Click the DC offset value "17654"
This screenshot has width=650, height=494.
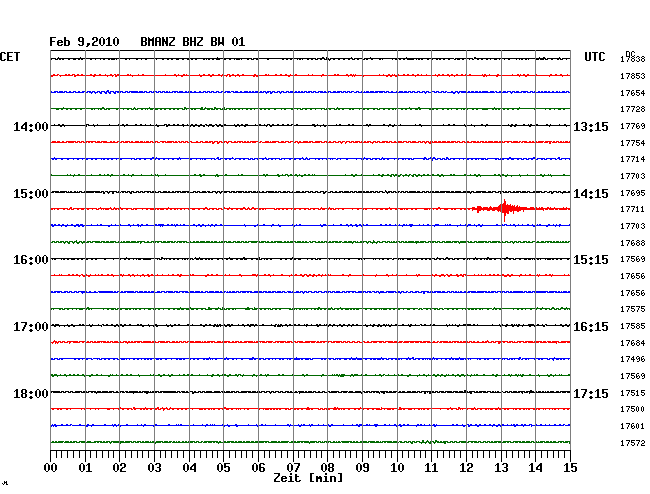tap(633, 93)
